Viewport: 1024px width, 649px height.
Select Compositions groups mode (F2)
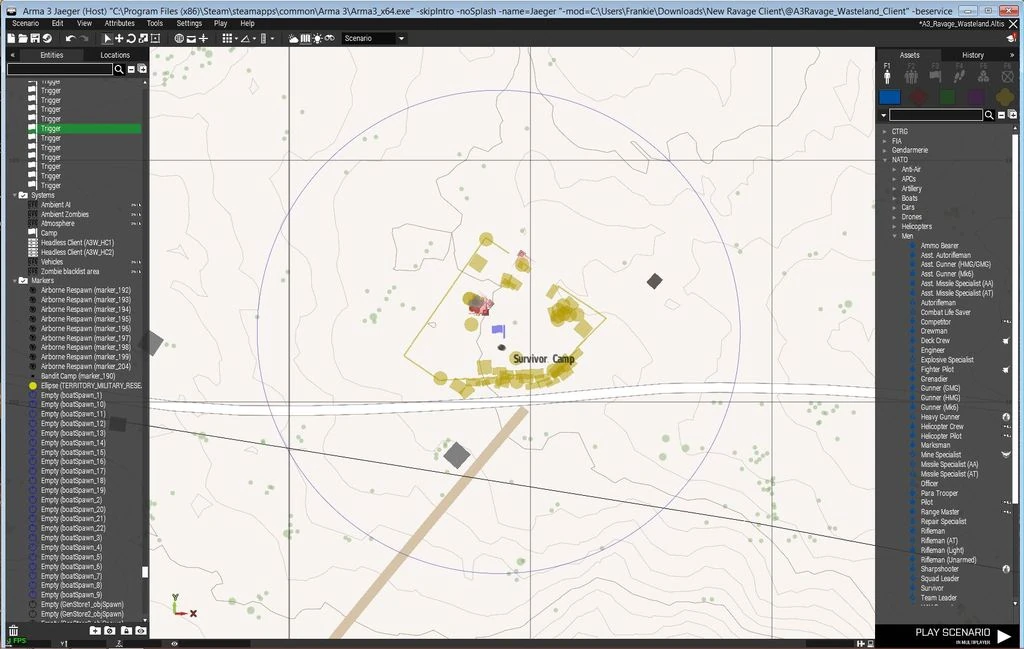click(x=911, y=74)
